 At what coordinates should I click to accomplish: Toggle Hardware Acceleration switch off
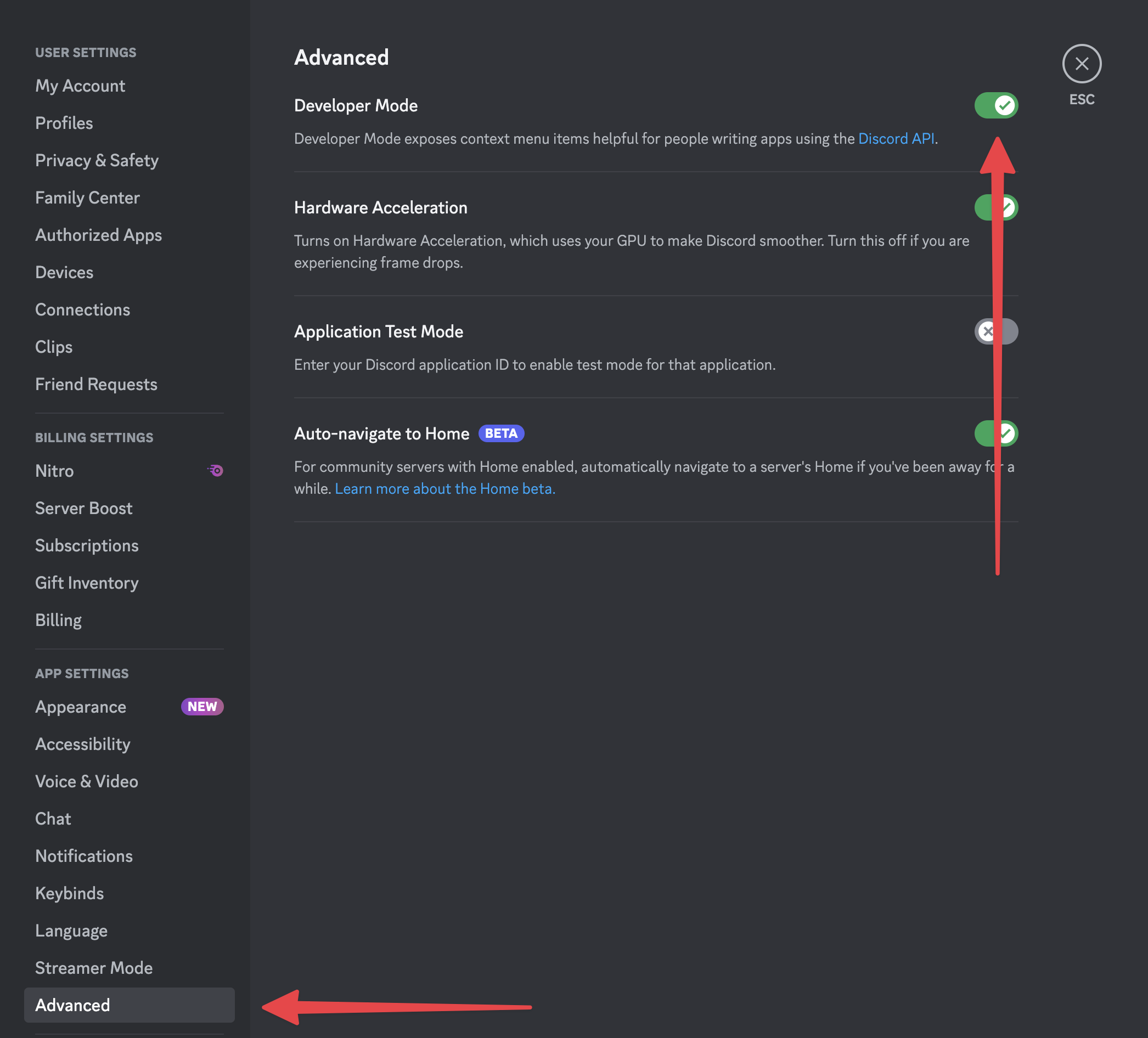click(x=996, y=207)
